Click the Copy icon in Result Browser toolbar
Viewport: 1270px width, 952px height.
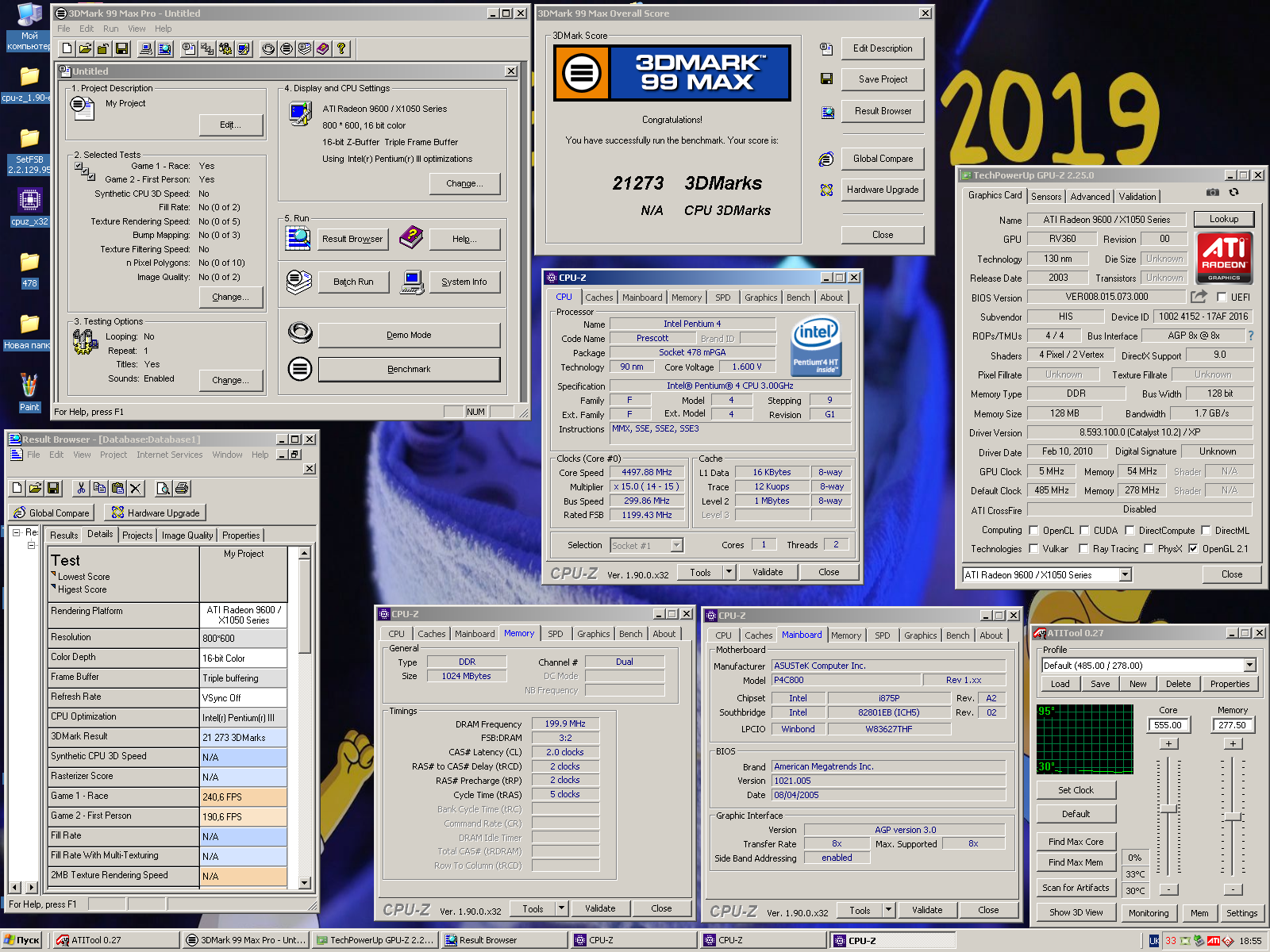(99, 488)
